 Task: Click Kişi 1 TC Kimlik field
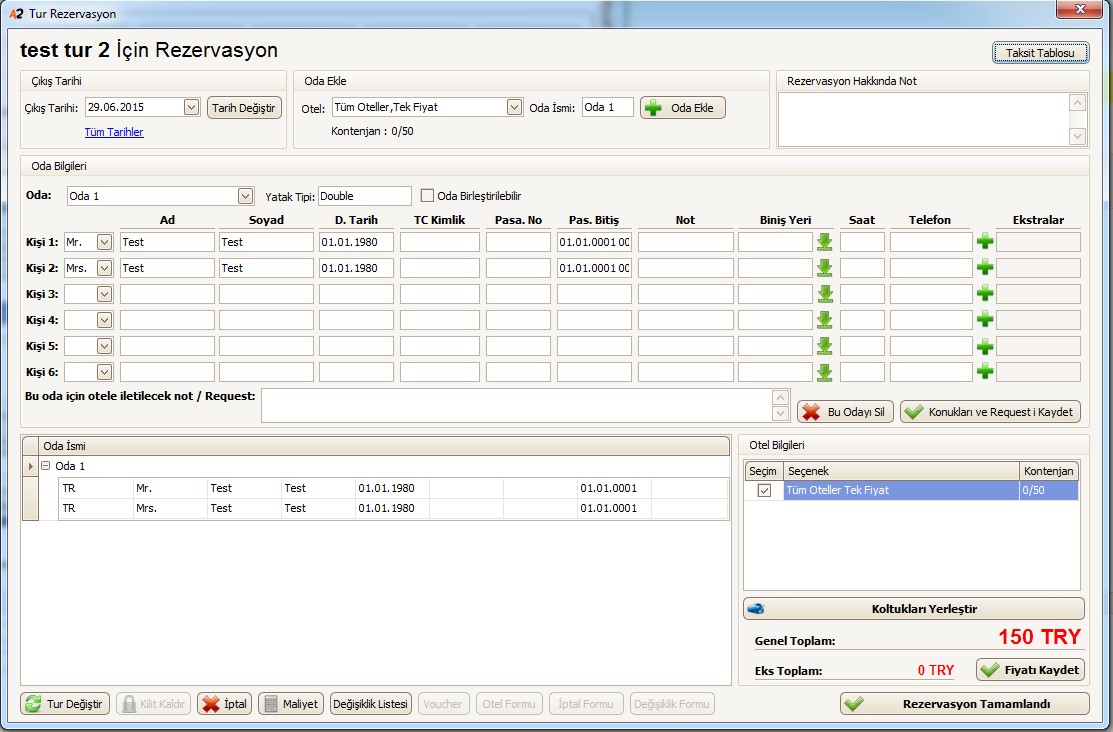[x=439, y=242]
